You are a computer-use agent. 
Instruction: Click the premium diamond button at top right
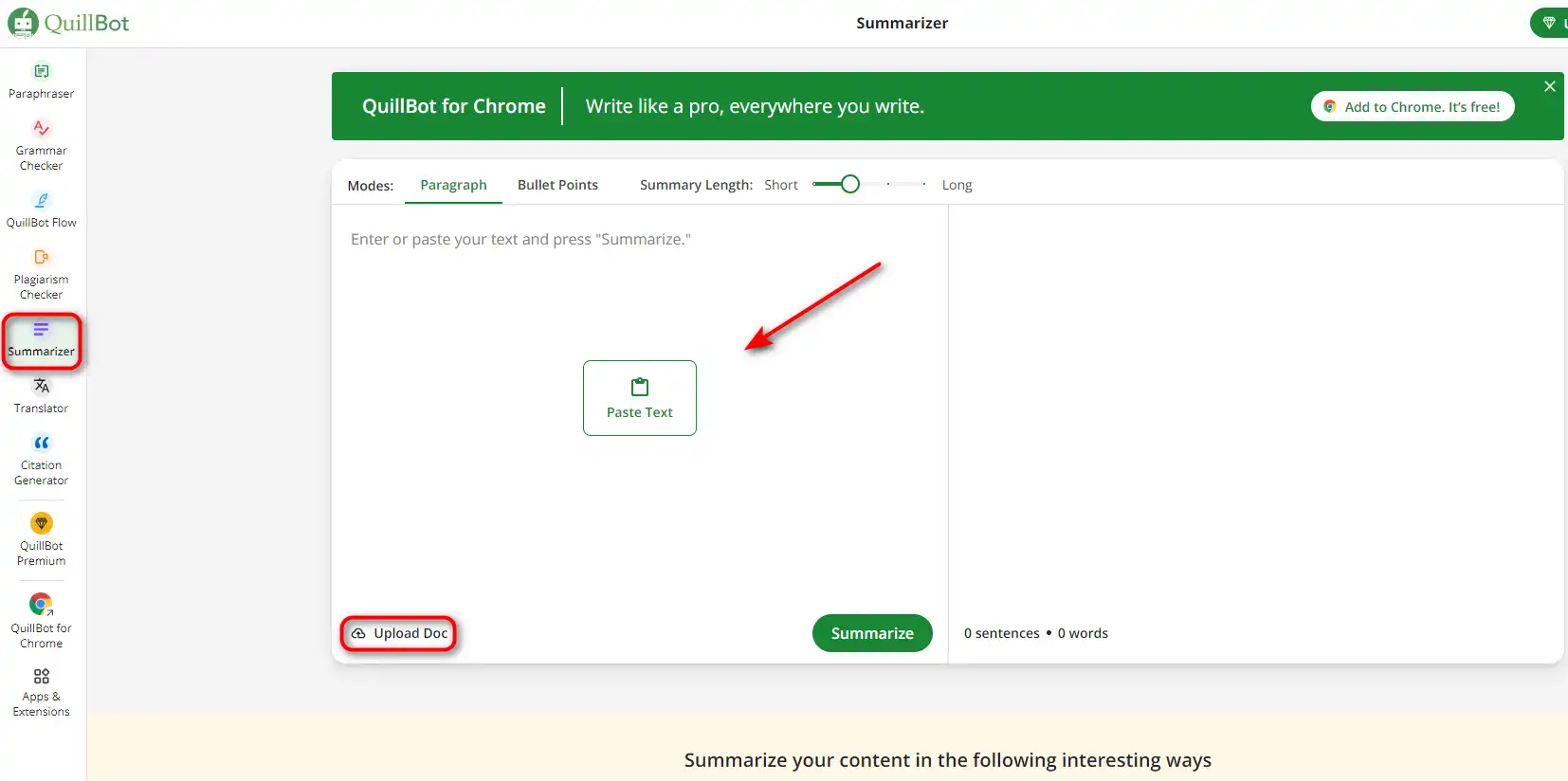[1549, 23]
